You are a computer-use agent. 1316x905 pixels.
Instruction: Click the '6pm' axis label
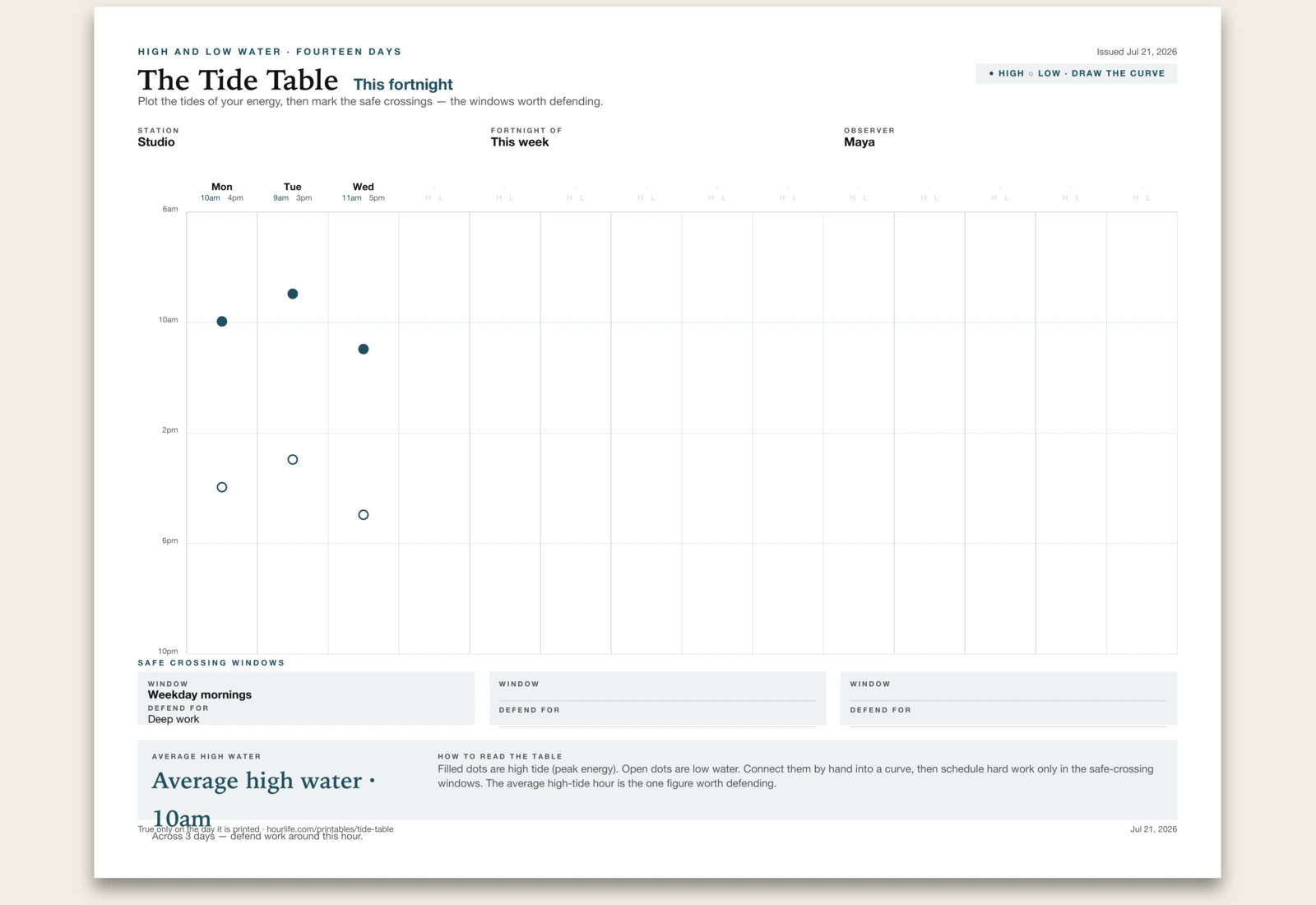click(170, 541)
